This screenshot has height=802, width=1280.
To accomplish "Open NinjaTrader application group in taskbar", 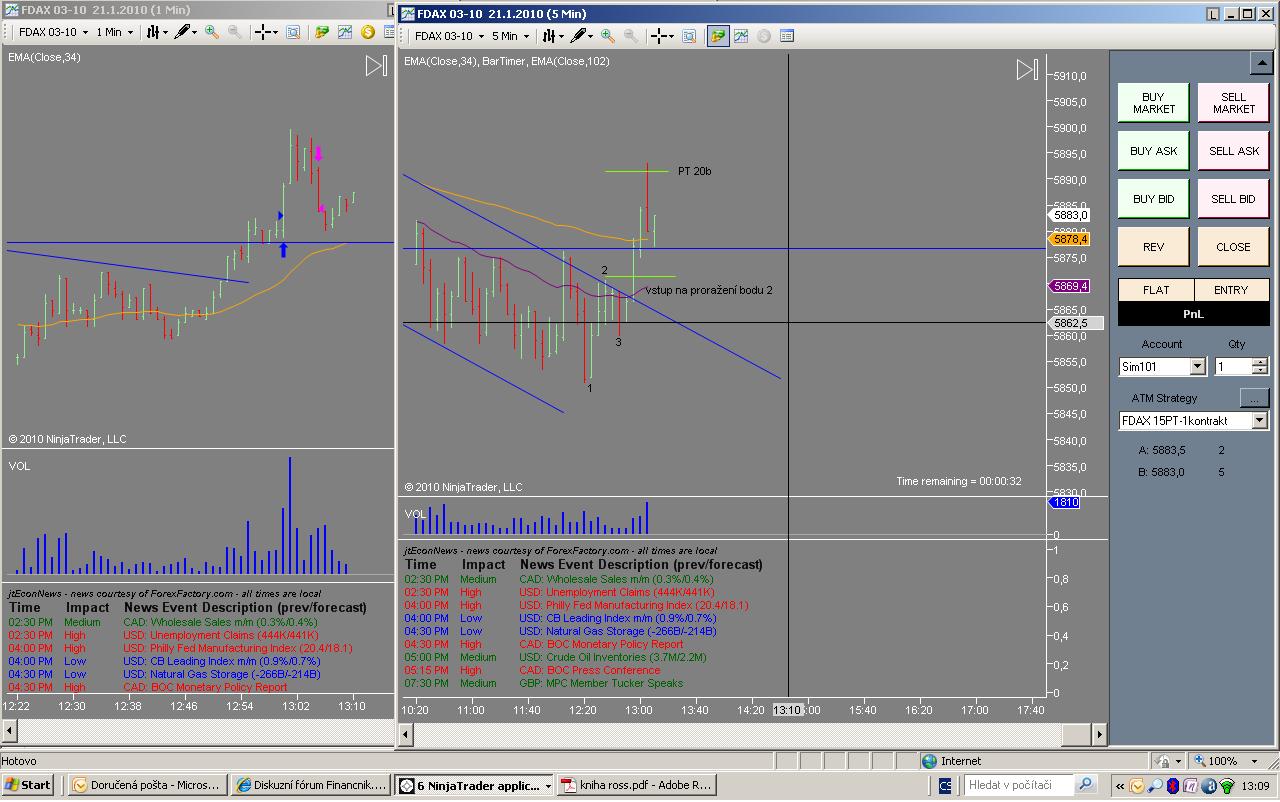I will coord(474,785).
